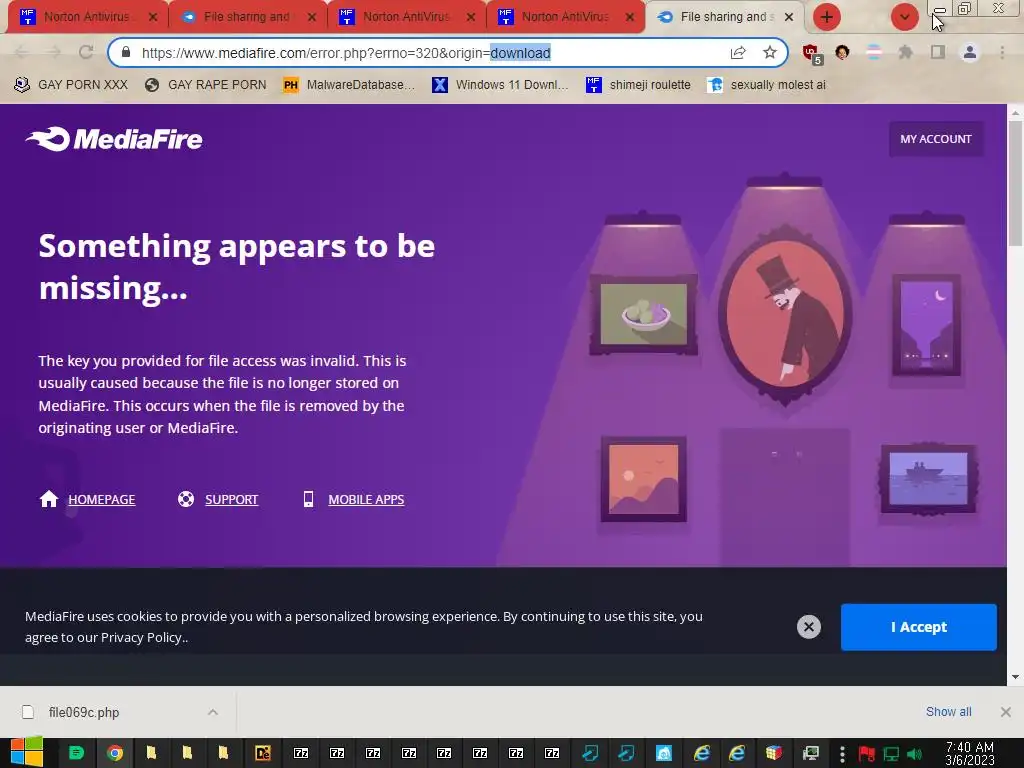Open the MalwareDatabase bookmark

point(349,85)
